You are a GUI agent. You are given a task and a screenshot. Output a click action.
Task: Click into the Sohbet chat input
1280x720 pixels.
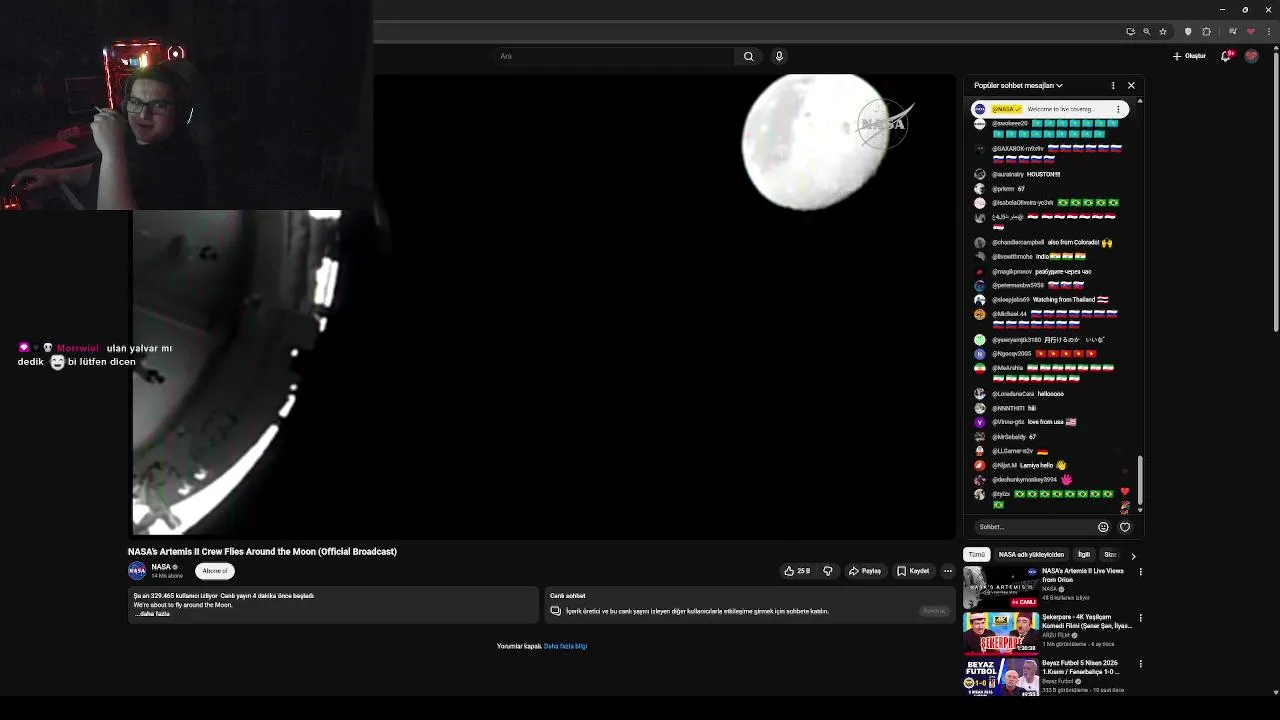tap(1033, 527)
